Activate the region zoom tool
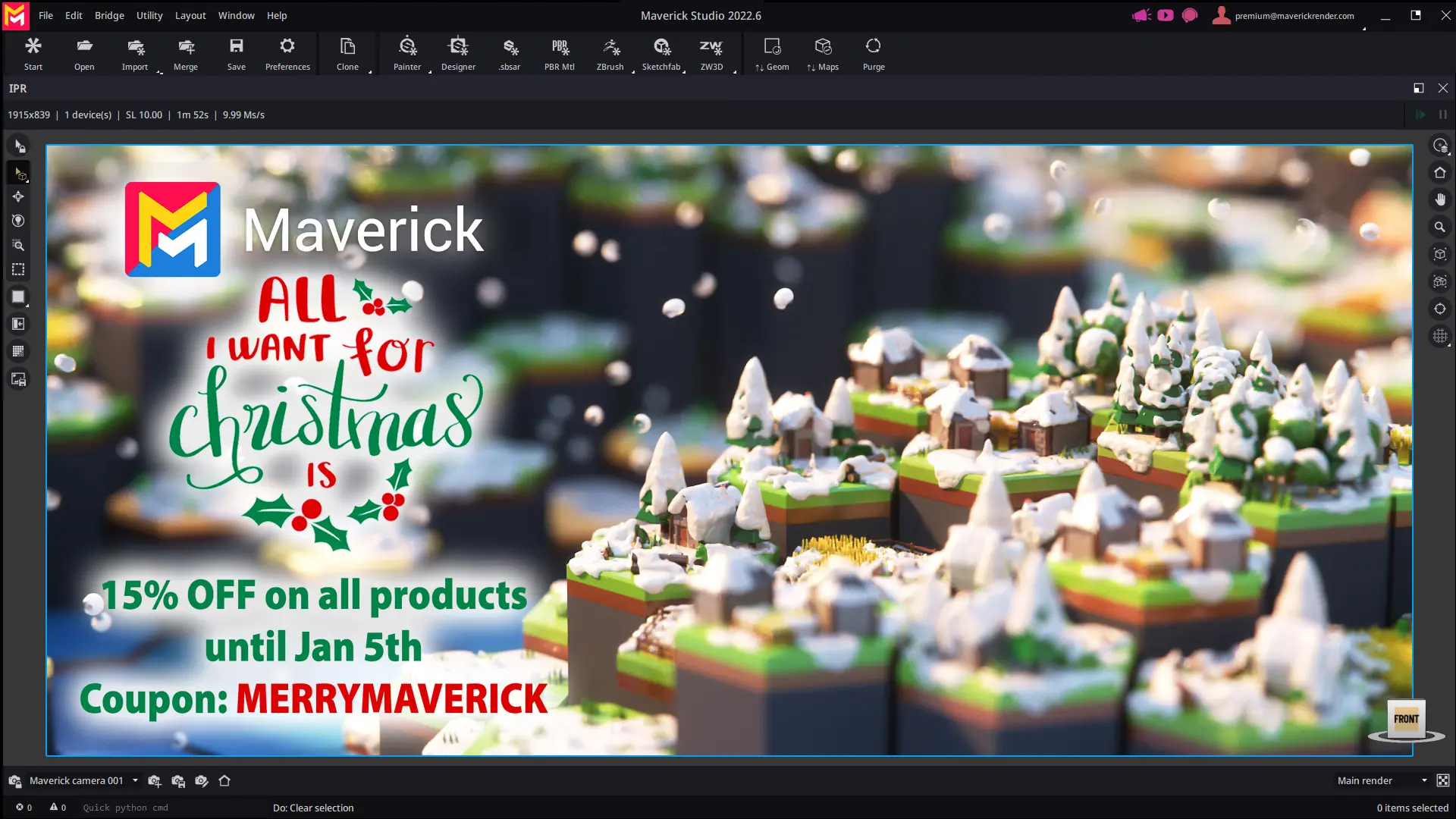The width and height of the screenshot is (1456, 819). click(19, 245)
